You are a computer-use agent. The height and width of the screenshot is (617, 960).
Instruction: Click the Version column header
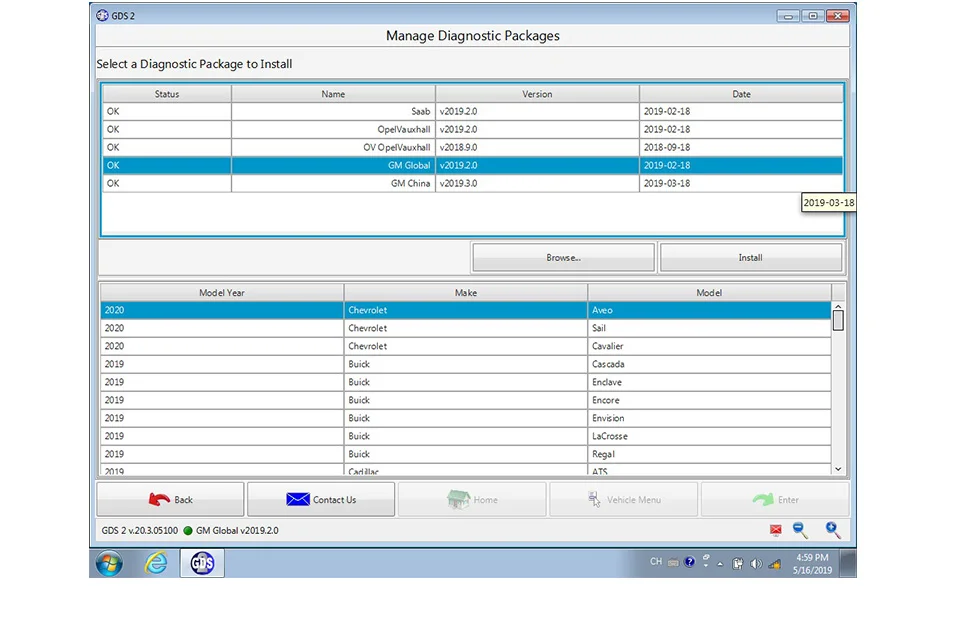(x=537, y=94)
